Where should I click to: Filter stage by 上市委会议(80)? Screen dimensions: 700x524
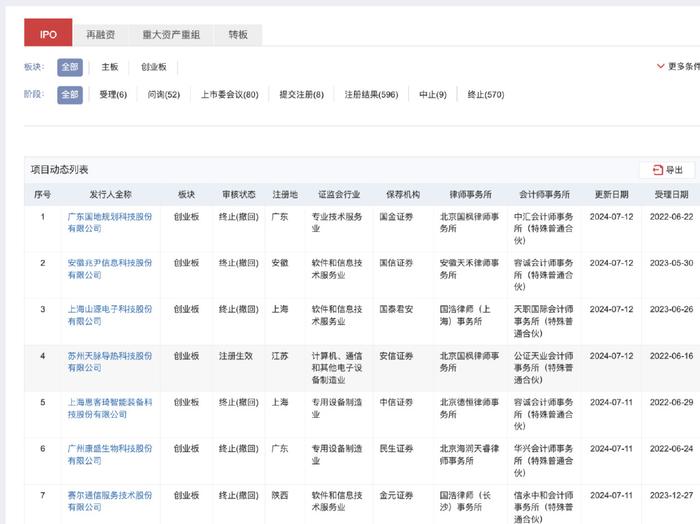[x=229, y=95]
